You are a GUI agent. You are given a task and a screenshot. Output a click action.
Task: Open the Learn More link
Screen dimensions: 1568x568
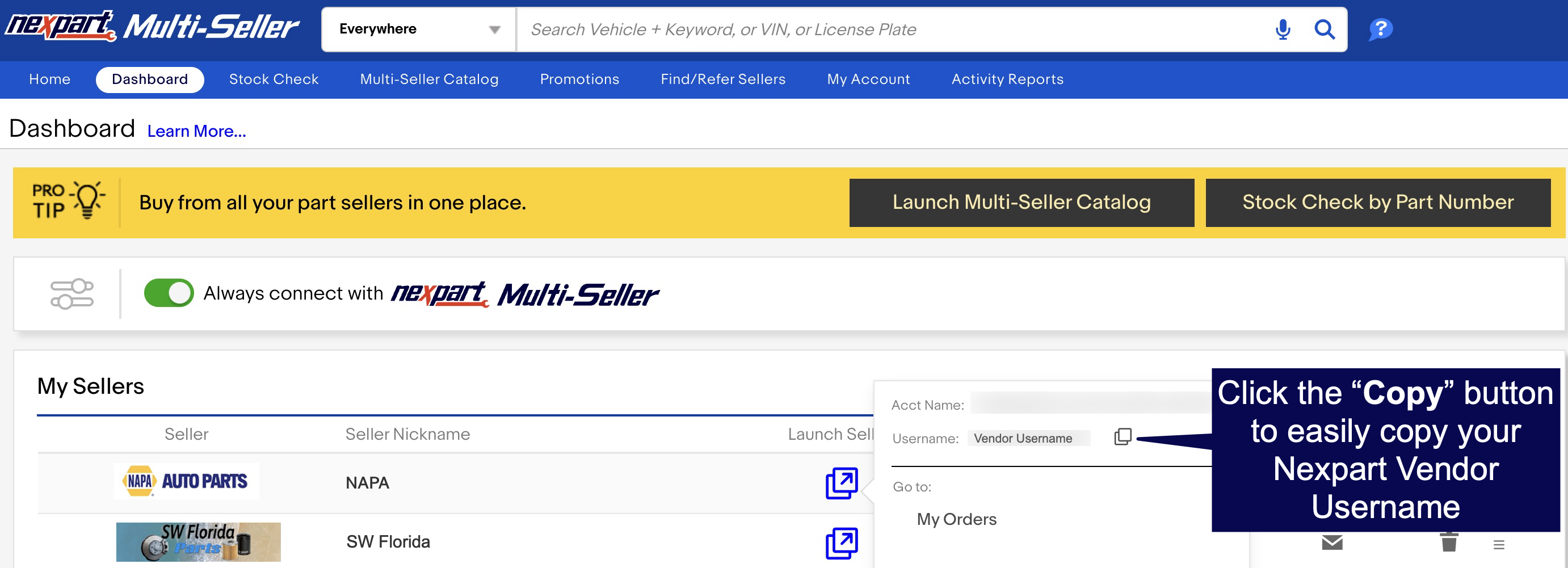pyautogui.click(x=196, y=131)
